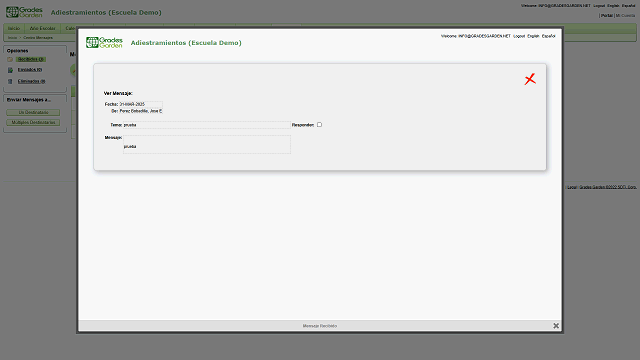The image size is (640, 360).
Task: Click the Grades Garden logo in the dialog
Action: click(104, 42)
